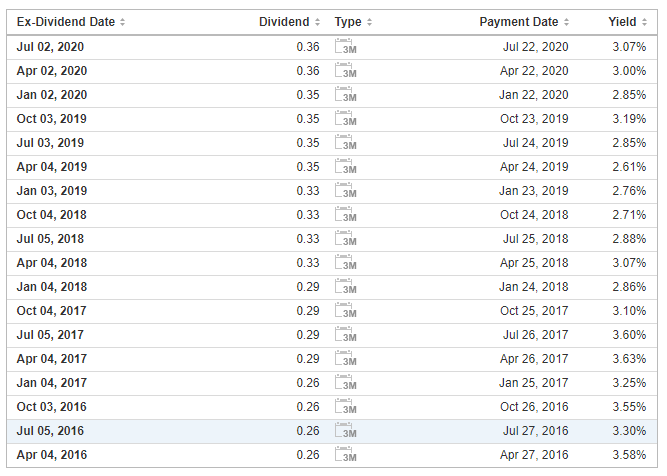Click yield value 2.88%
This screenshot has height=476, width=667.
[629, 239]
